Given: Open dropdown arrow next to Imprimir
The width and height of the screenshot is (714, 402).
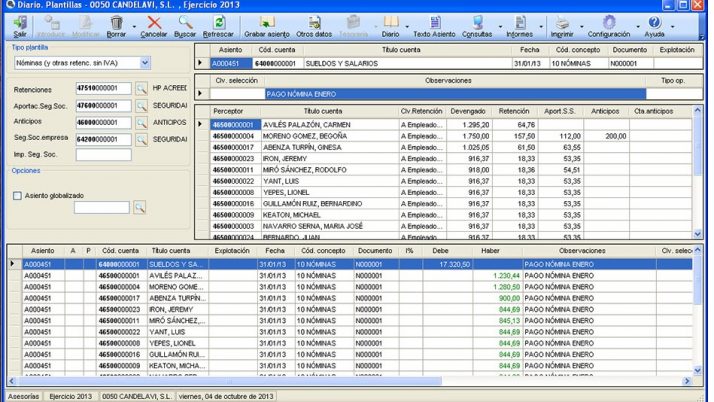Looking at the screenshot, I should (581, 27).
